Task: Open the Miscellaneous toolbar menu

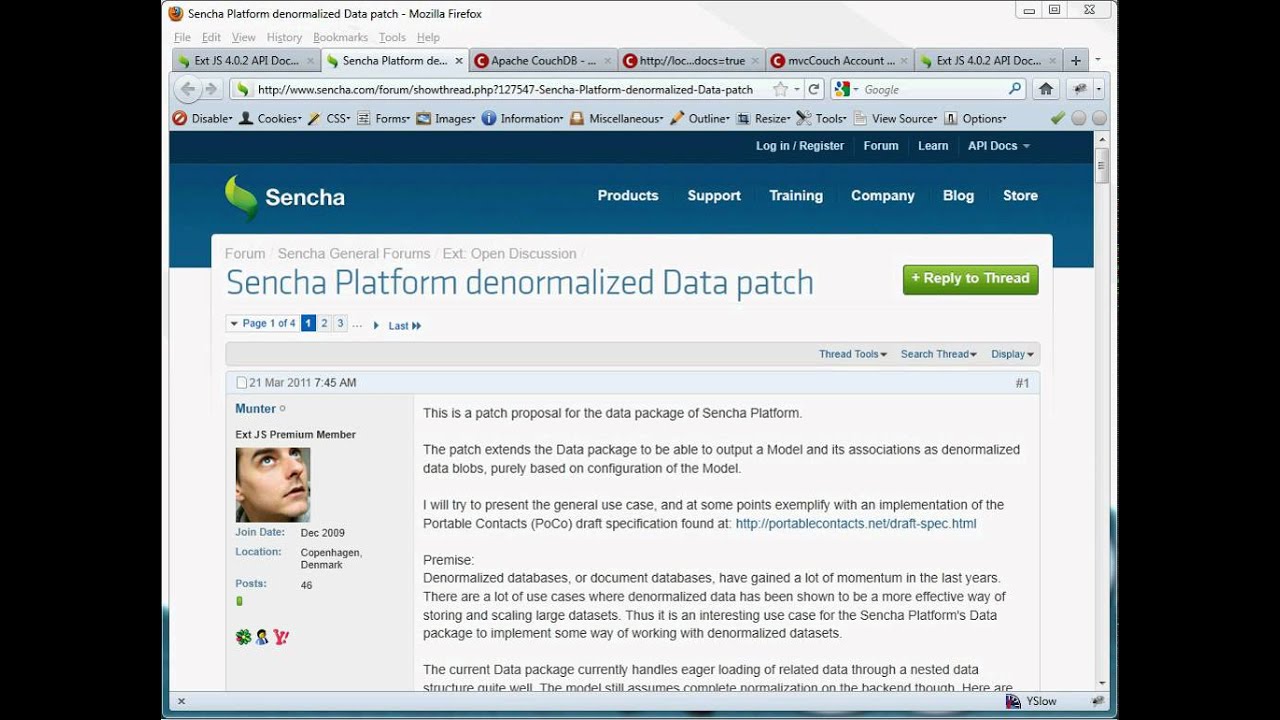Action: (x=617, y=118)
